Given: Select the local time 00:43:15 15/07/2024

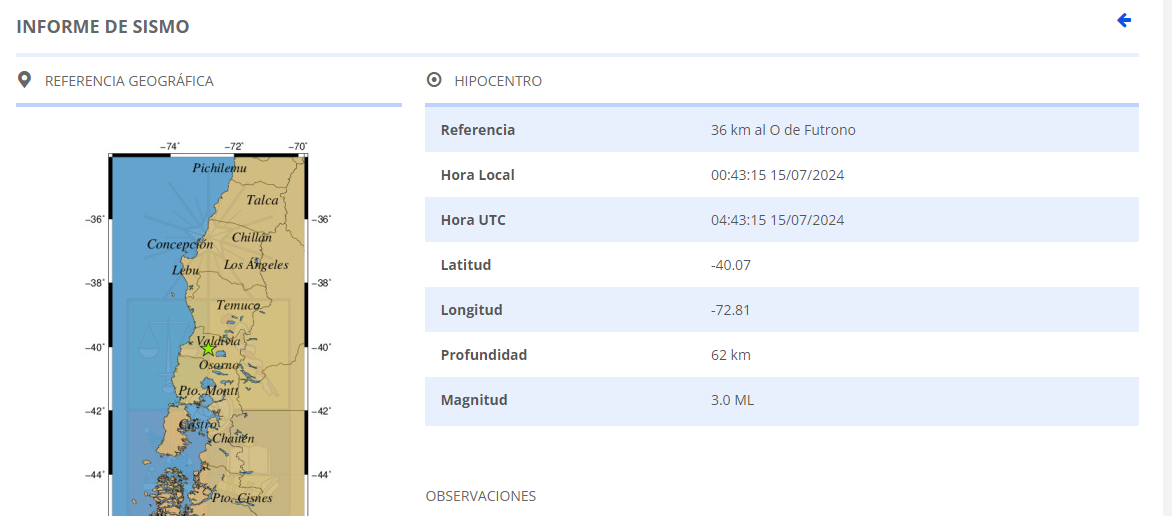Looking at the screenshot, I should coord(777,175).
